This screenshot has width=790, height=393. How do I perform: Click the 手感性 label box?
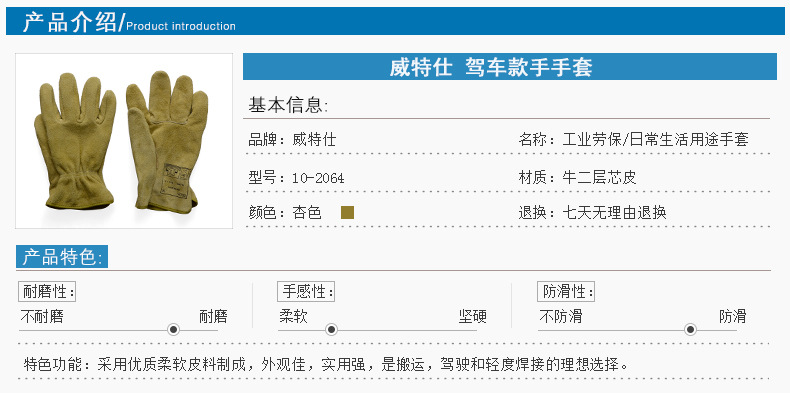306,292
